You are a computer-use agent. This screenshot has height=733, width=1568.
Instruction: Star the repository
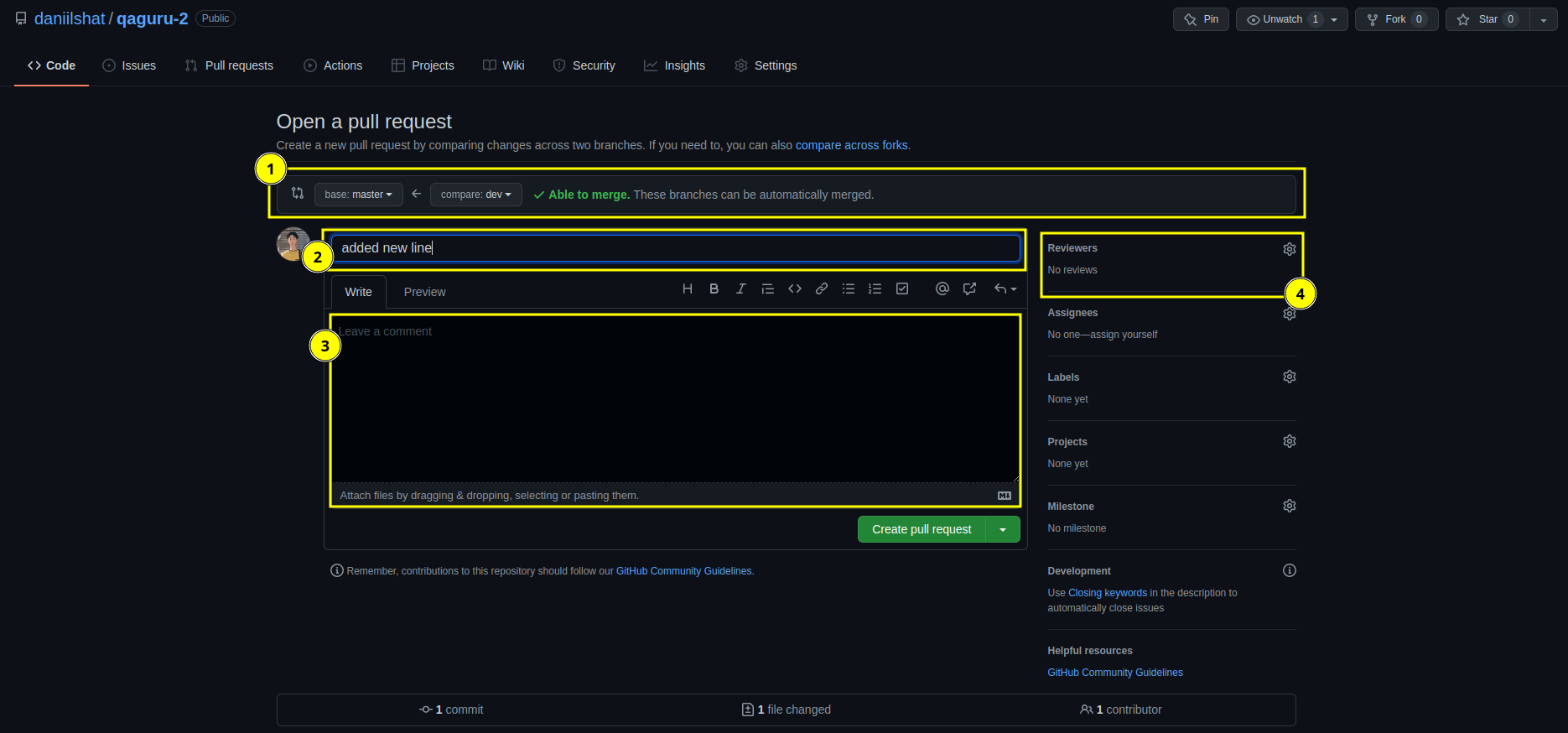pyautogui.click(x=1488, y=19)
